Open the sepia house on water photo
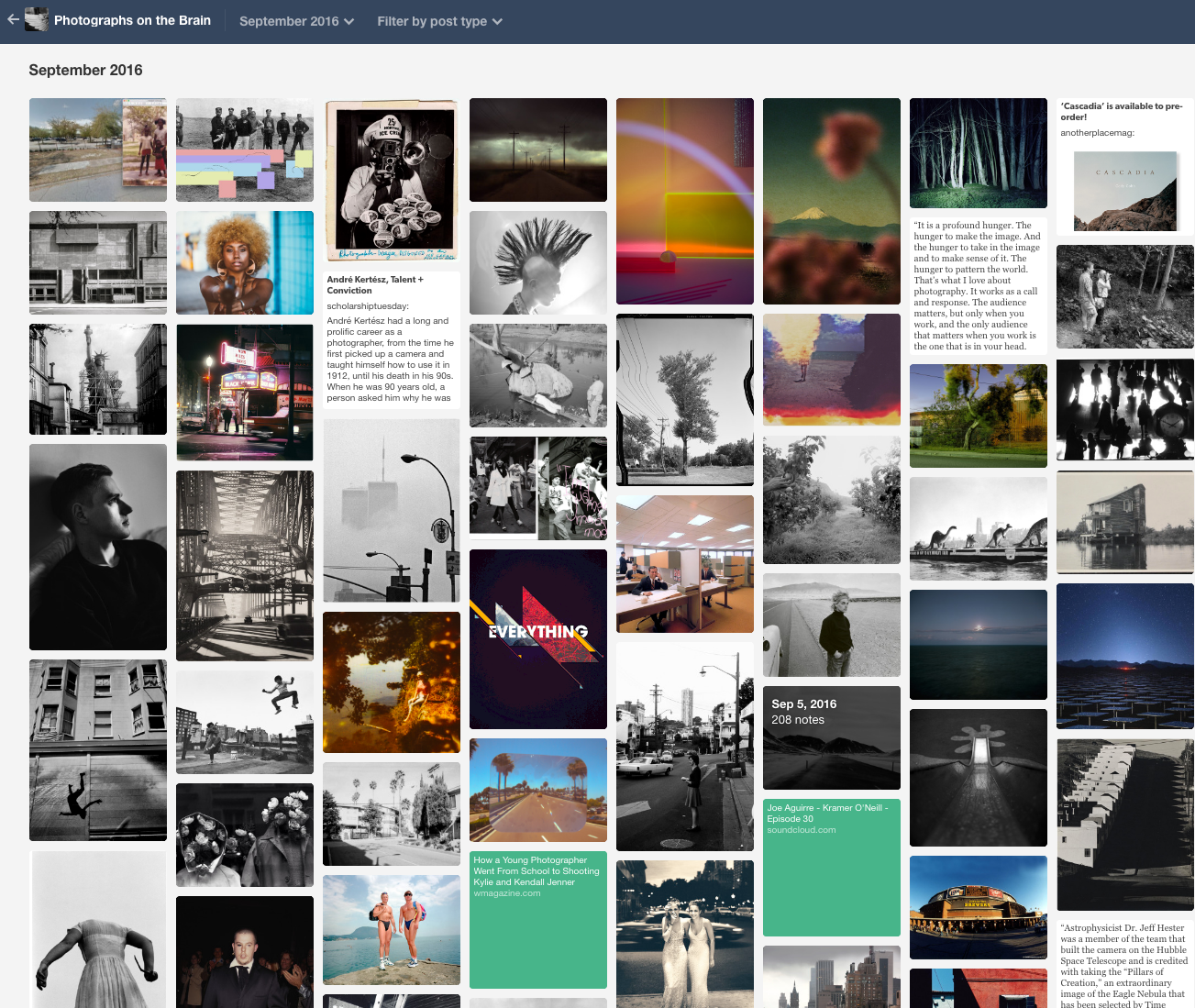1195x1008 pixels. click(x=1125, y=522)
